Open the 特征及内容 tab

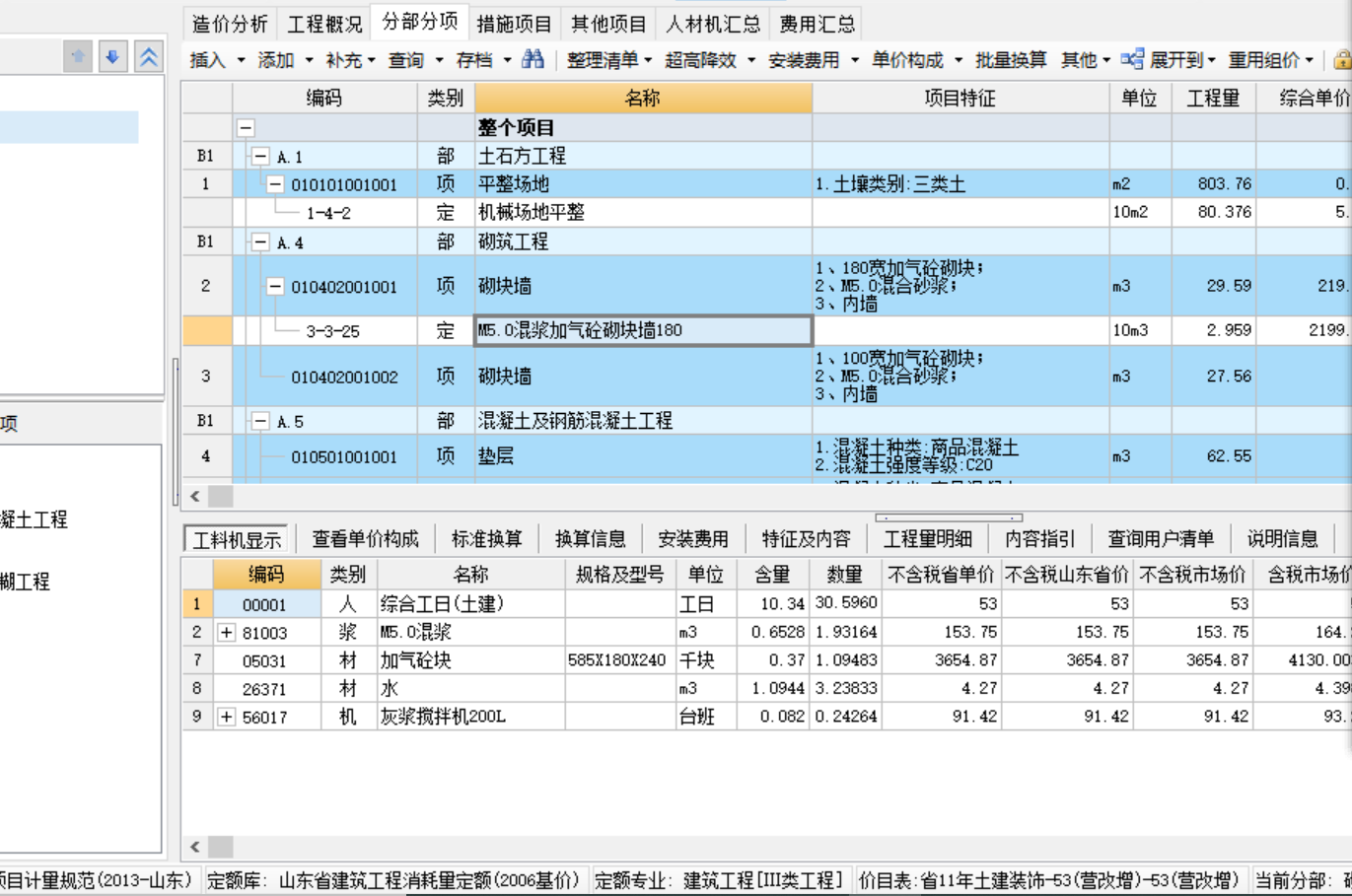(x=806, y=539)
